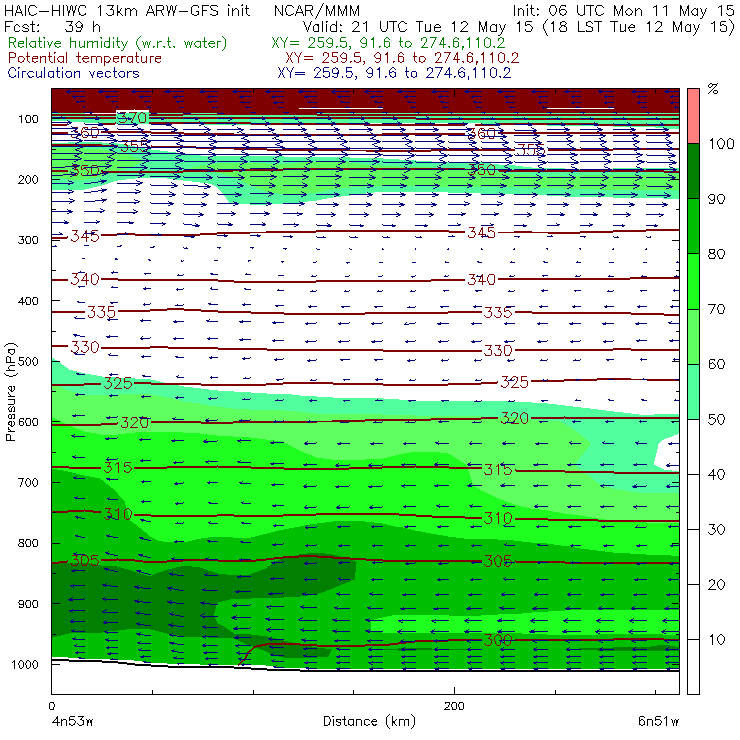Click the '0' distance axis origin label
Image resolution: width=740 pixels, height=740 pixels.
(x=51, y=706)
